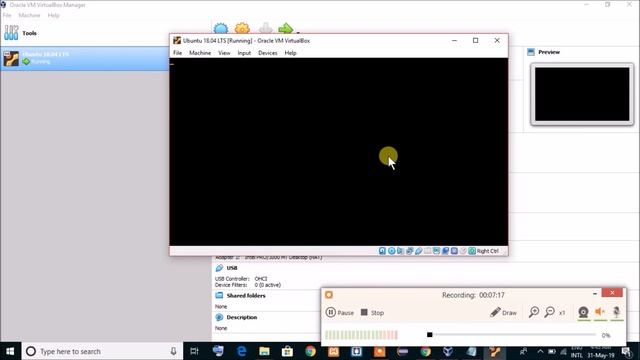Open Microsoft Store from the taskbar
Screen dimensions: 640x360
287,351
